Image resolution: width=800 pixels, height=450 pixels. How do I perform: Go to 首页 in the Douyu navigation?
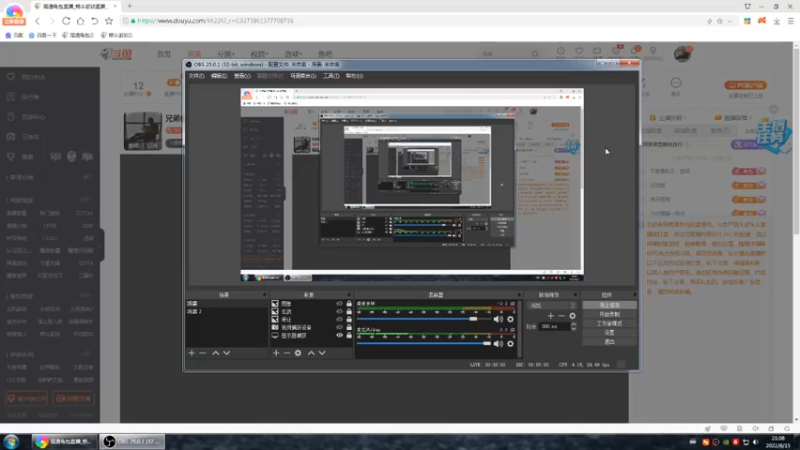[x=164, y=54]
